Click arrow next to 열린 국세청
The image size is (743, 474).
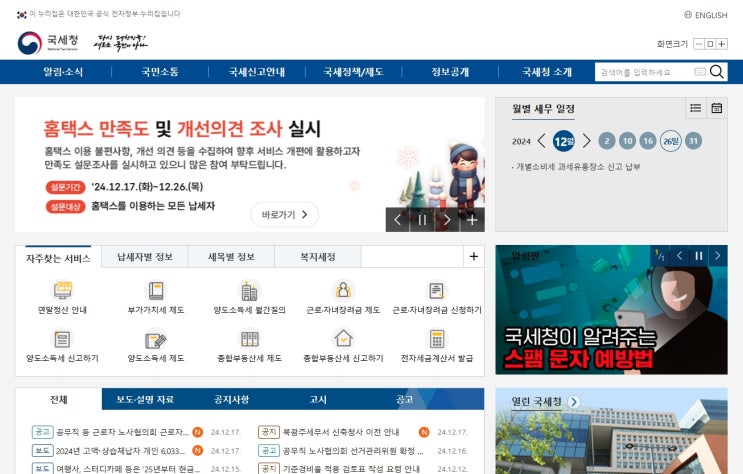[x=574, y=402]
